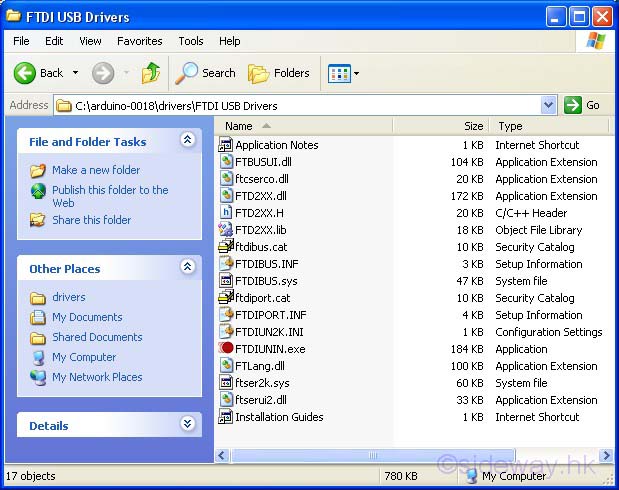Select the ftserui2.dll file icon

tap(226, 400)
